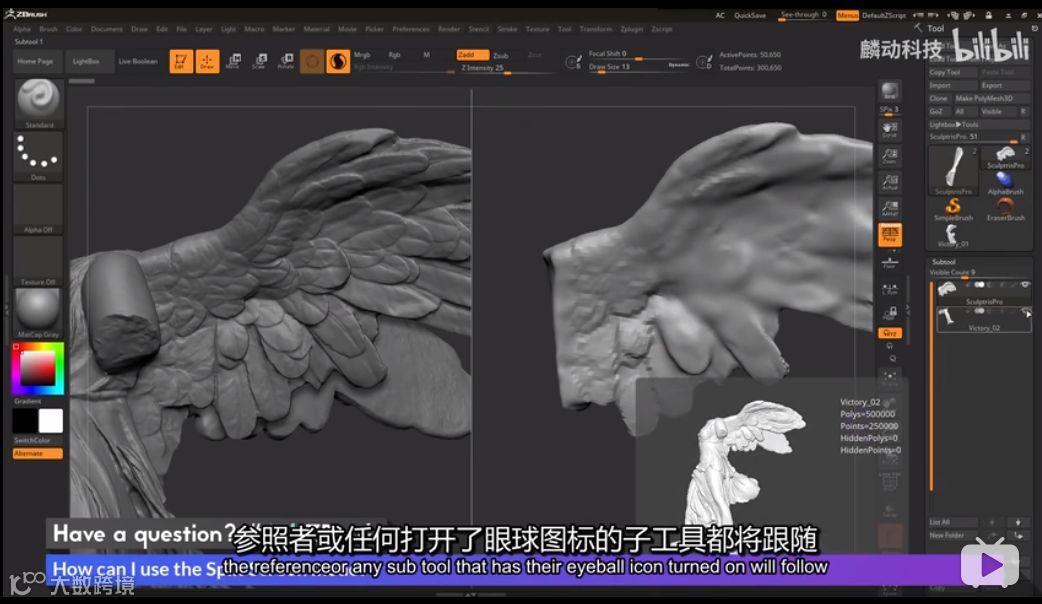Click the Local symmetry (L.Sym) icon

click(890, 289)
